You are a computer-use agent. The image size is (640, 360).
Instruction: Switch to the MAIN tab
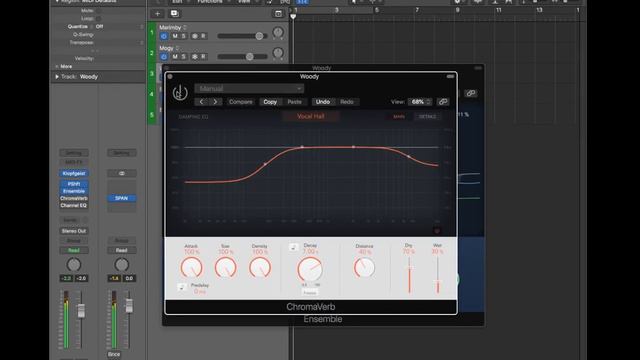[x=399, y=117]
